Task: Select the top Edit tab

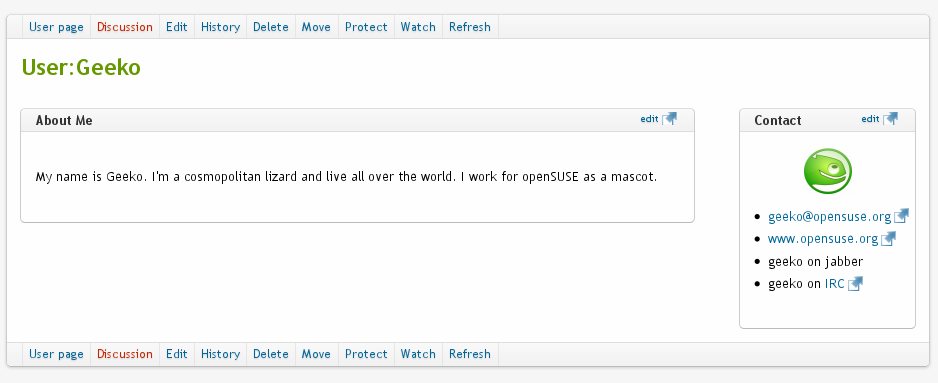Action: [176, 27]
